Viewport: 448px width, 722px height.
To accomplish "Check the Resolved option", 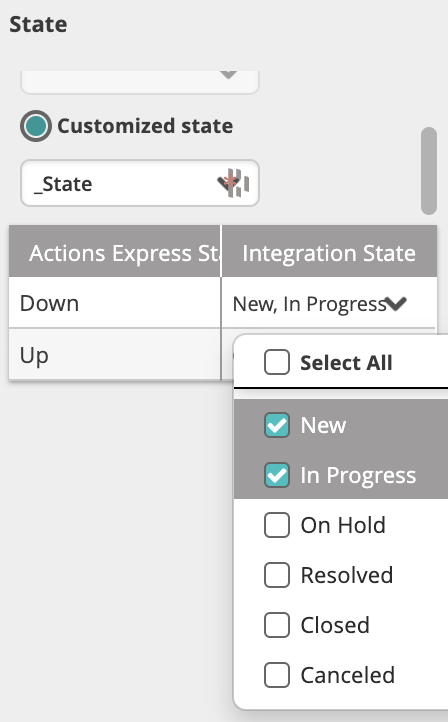I will pos(277,575).
